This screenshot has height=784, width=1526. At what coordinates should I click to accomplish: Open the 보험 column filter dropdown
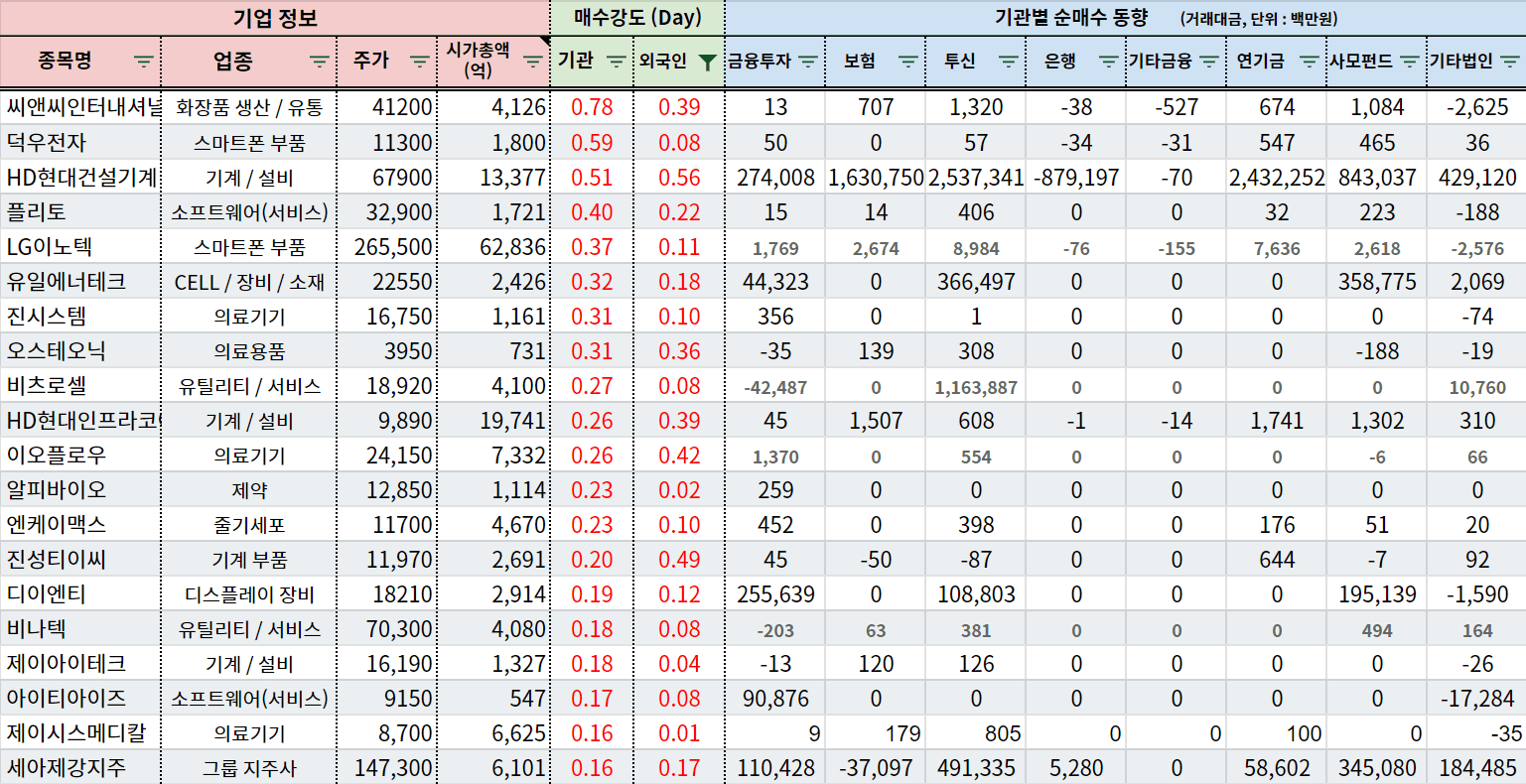pos(907,62)
